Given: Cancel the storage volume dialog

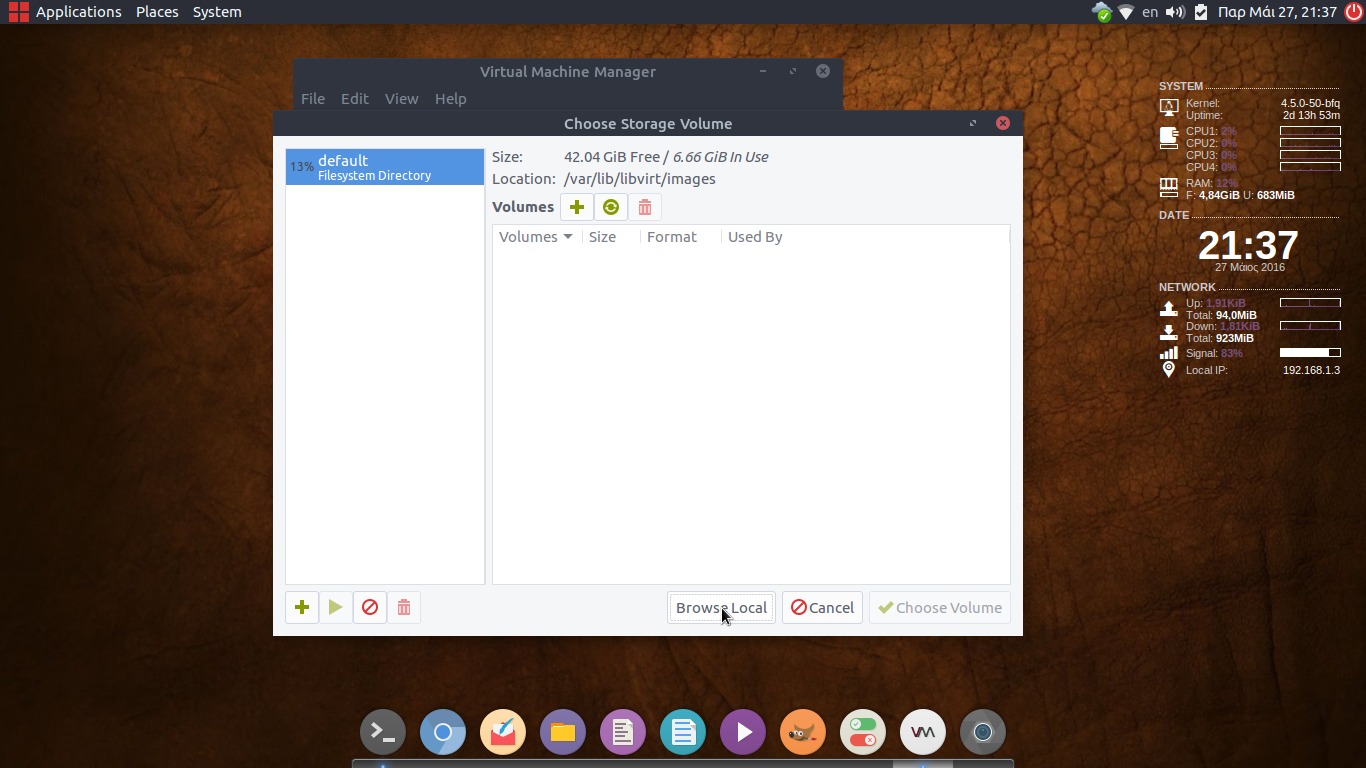Looking at the screenshot, I should tap(822, 607).
